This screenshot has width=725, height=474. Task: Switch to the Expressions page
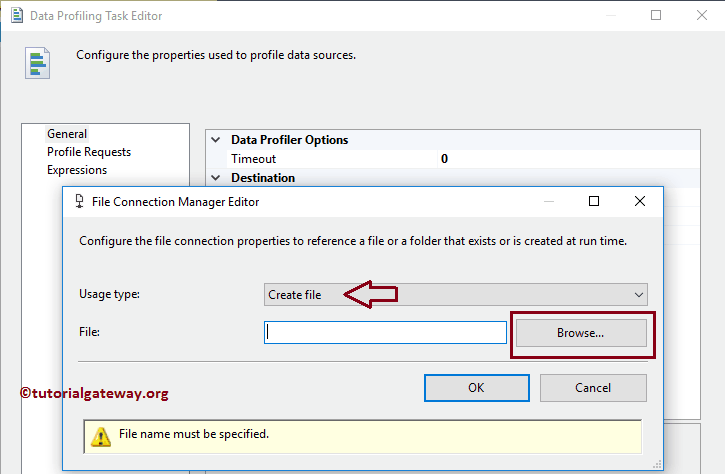click(77, 170)
